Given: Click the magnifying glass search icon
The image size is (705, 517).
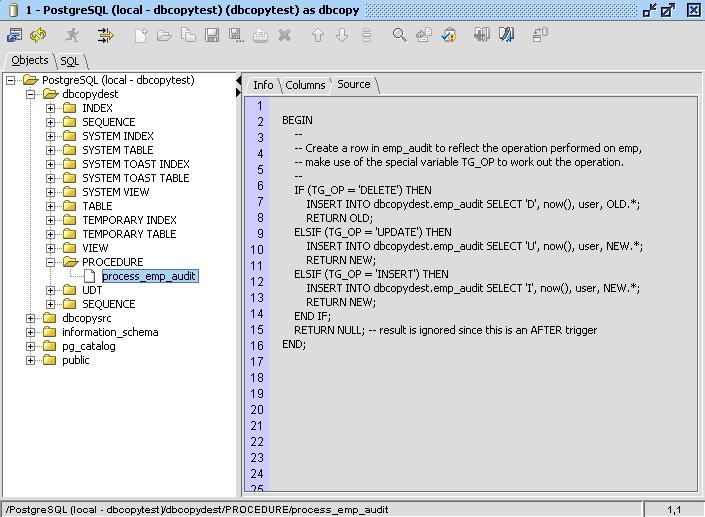Looking at the screenshot, I should (x=399, y=35).
